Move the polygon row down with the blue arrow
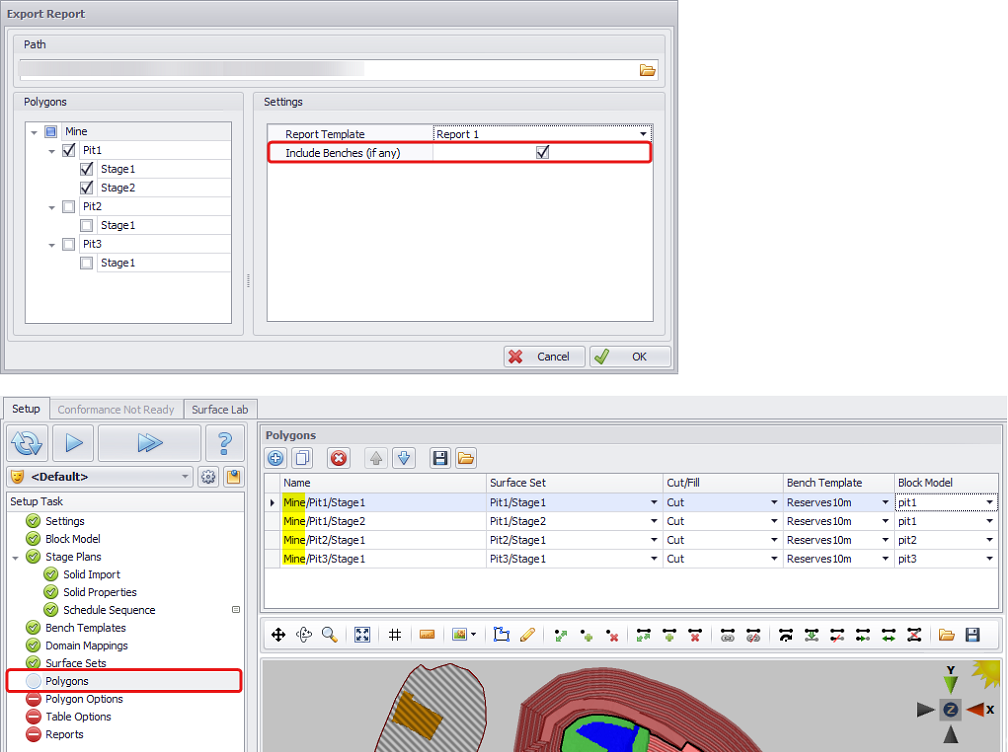Viewport: 1008px width, 752px height. coord(404,458)
